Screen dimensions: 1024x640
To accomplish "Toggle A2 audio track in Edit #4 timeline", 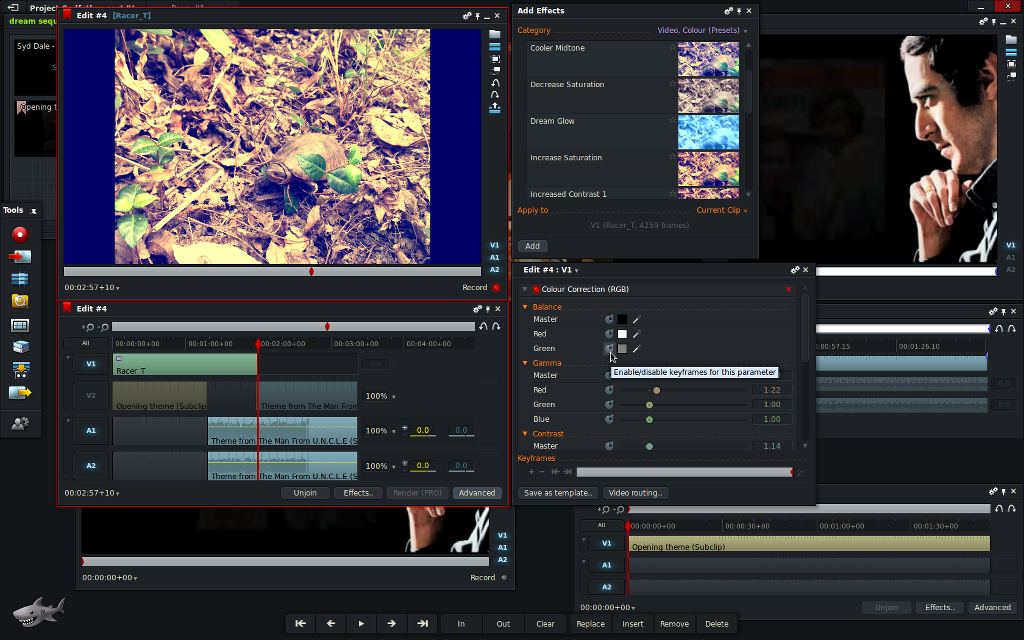I will tap(91, 465).
